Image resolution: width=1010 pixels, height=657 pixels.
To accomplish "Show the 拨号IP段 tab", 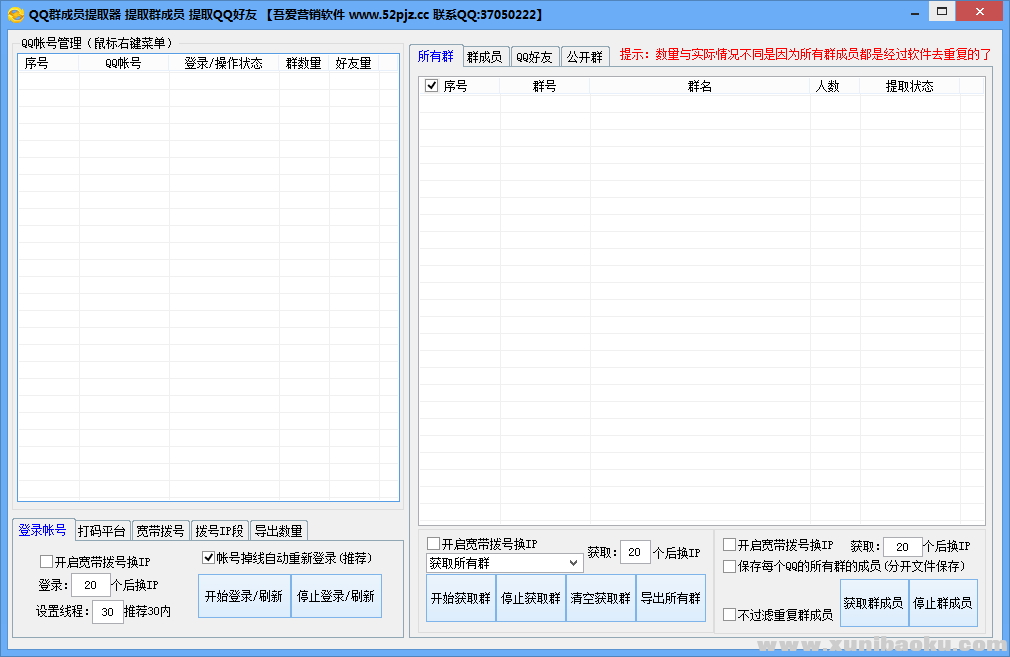I will [x=218, y=531].
